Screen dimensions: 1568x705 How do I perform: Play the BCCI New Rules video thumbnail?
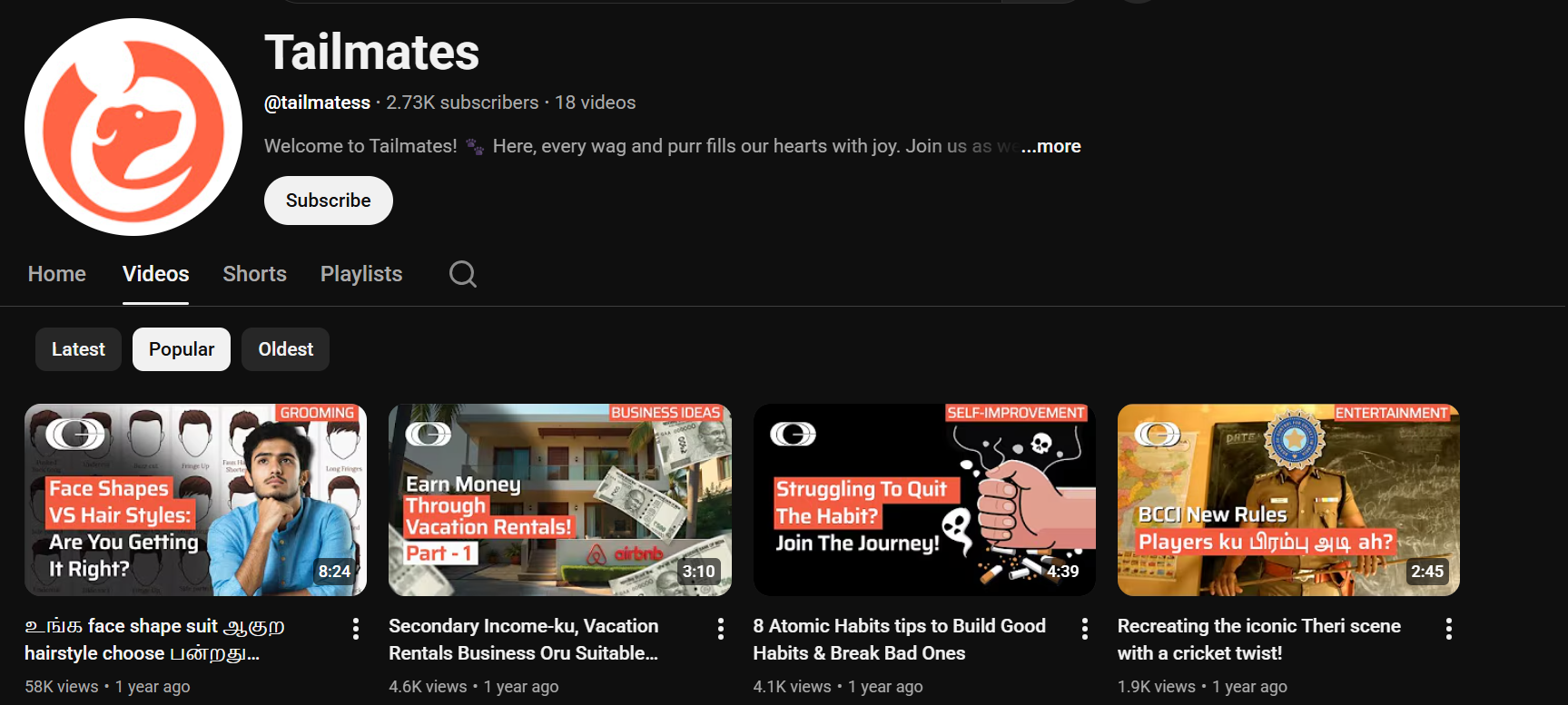[x=1288, y=500]
